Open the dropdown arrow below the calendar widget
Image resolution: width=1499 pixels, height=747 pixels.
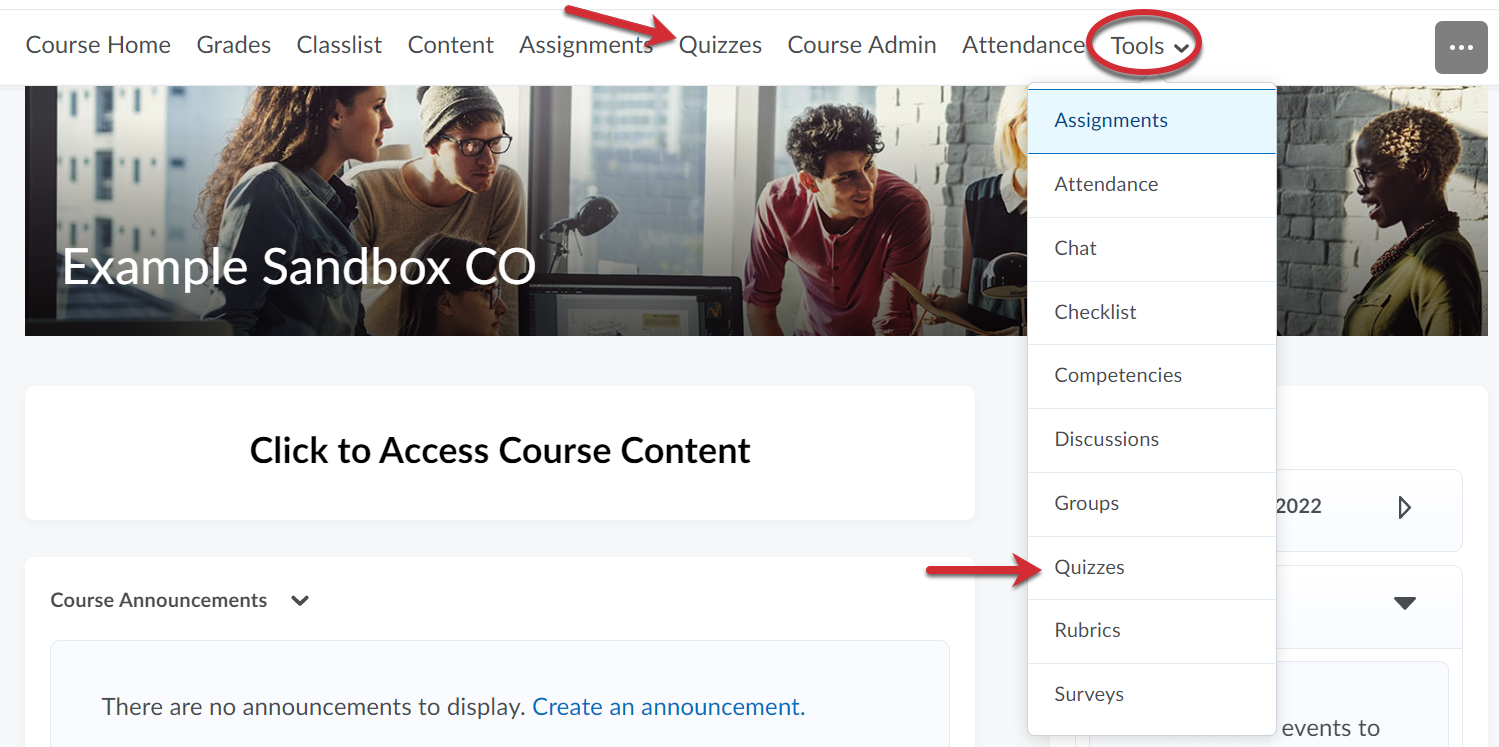(x=1406, y=604)
